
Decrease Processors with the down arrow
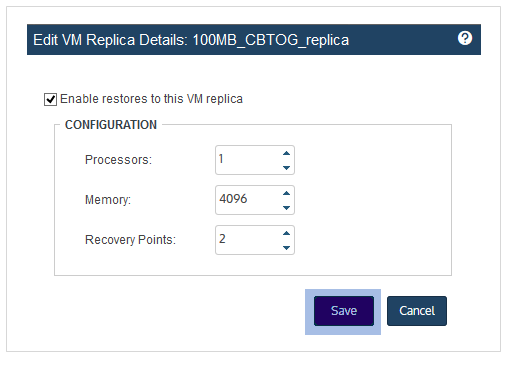286,168
